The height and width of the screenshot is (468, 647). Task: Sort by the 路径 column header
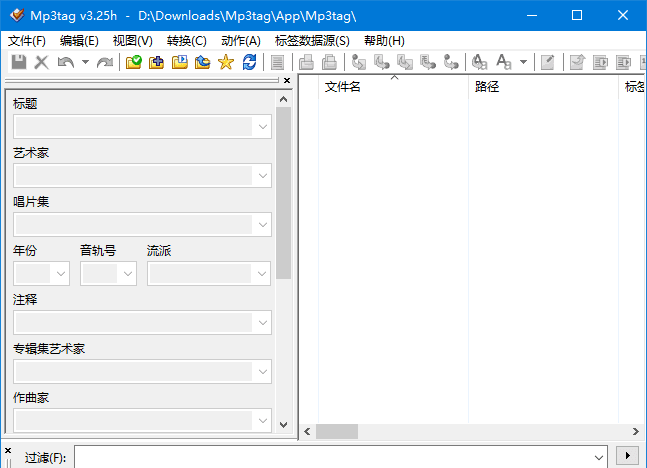(x=543, y=87)
